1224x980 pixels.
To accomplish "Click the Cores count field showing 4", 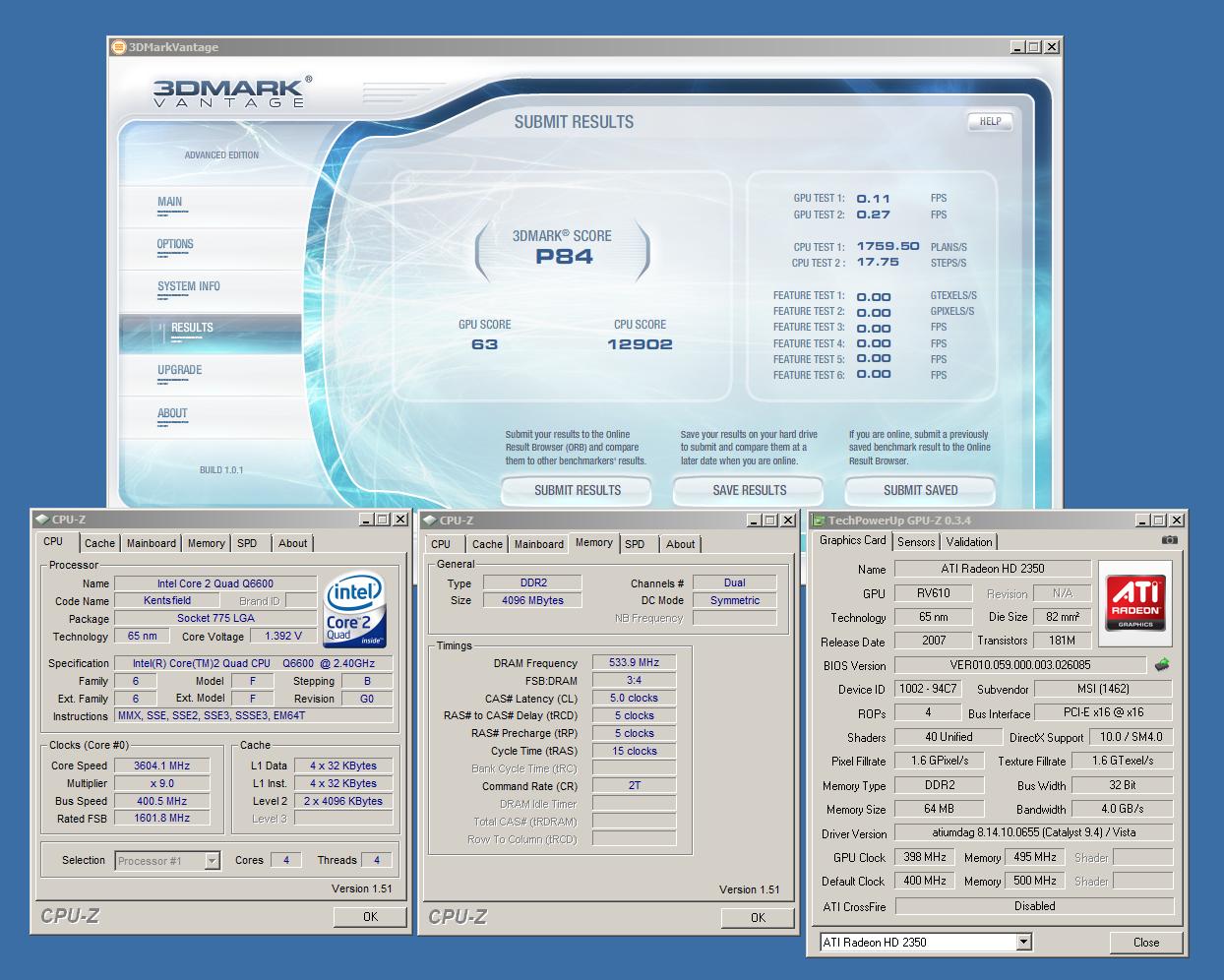I will click(x=286, y=860).
